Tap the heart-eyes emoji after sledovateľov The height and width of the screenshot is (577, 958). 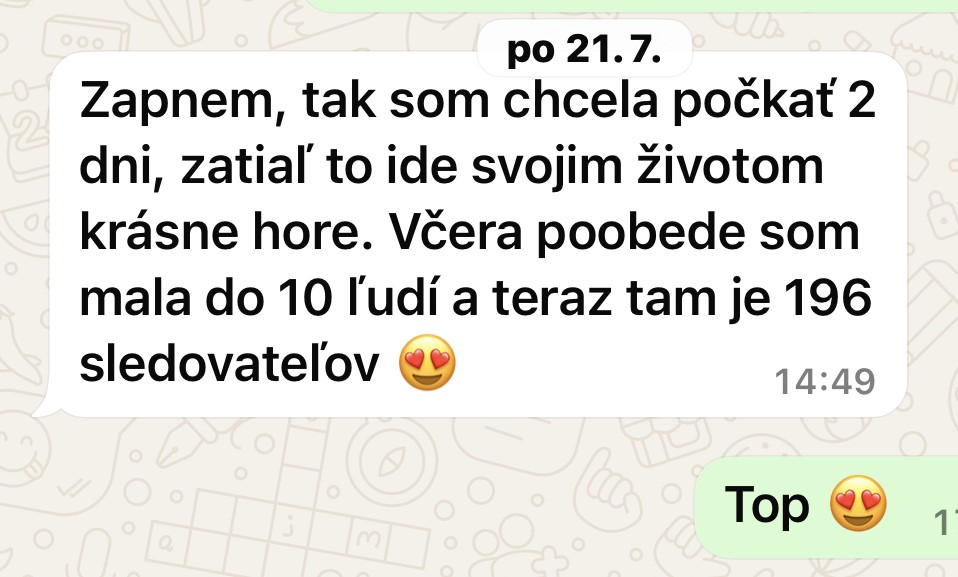427,362
